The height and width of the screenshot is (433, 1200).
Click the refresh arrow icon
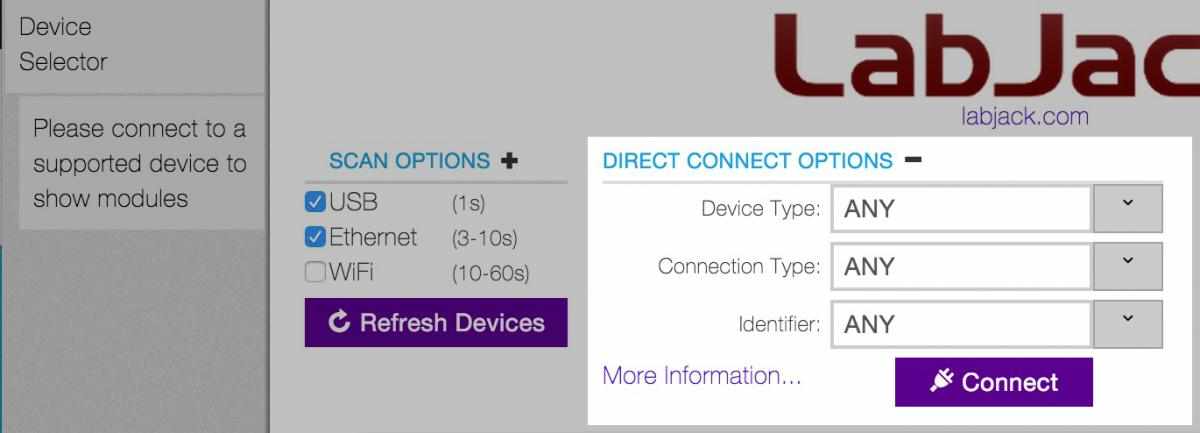click(x=339, y=322)
